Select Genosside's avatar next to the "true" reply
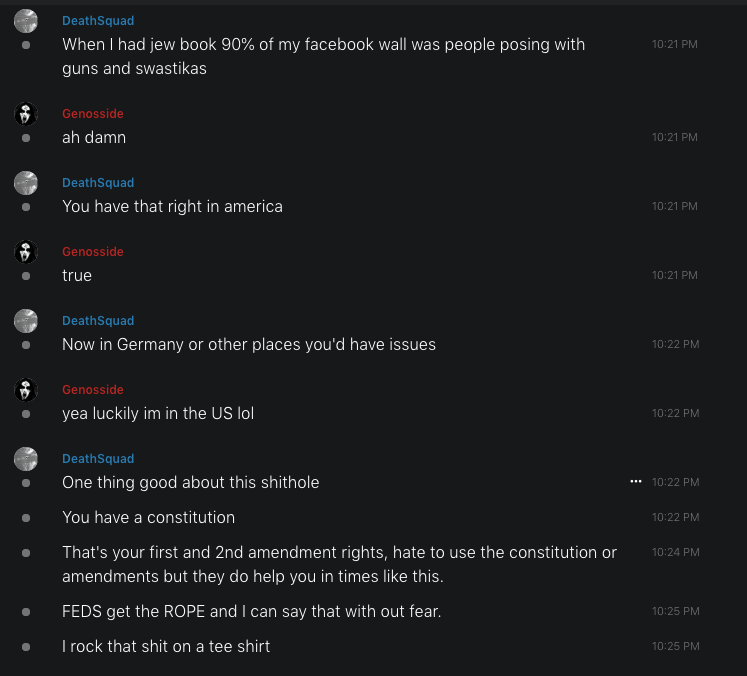The width and height of the screenshot is (747, 676). pos(26,252)
